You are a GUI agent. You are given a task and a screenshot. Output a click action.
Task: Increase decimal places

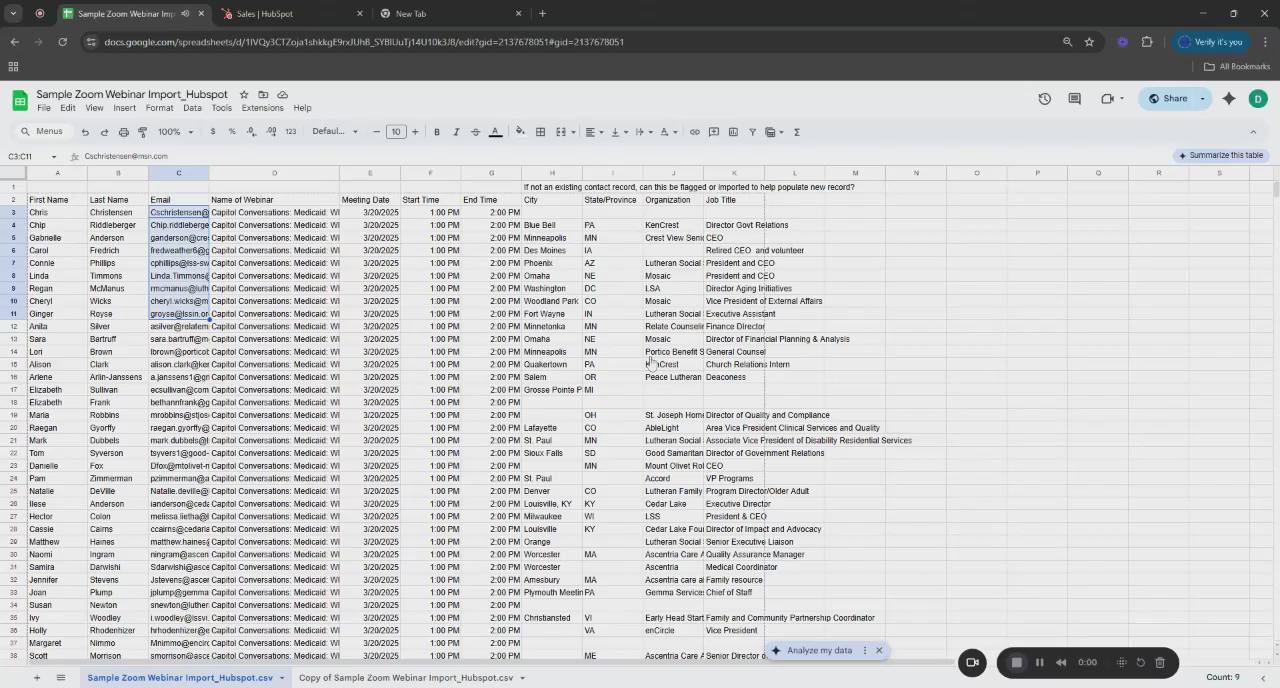tap(271, 132)
